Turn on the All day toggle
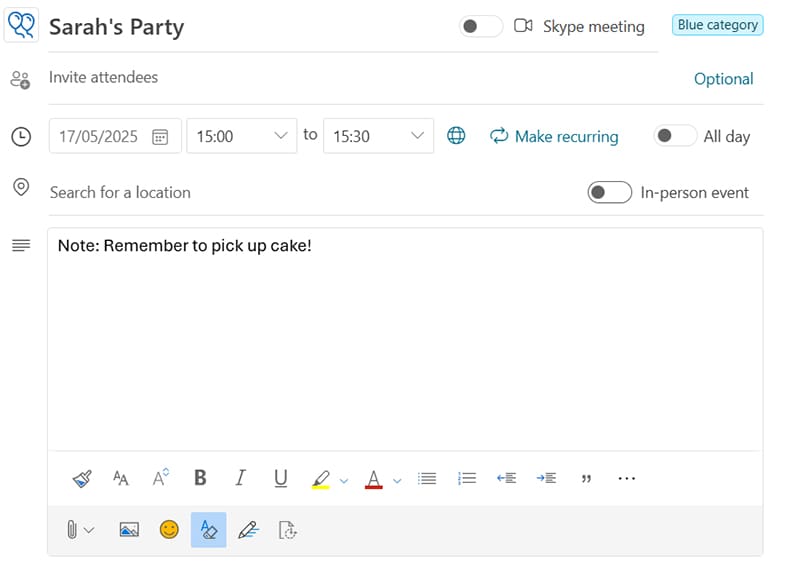This screenshot has height=577, width=800. point(674,136)
